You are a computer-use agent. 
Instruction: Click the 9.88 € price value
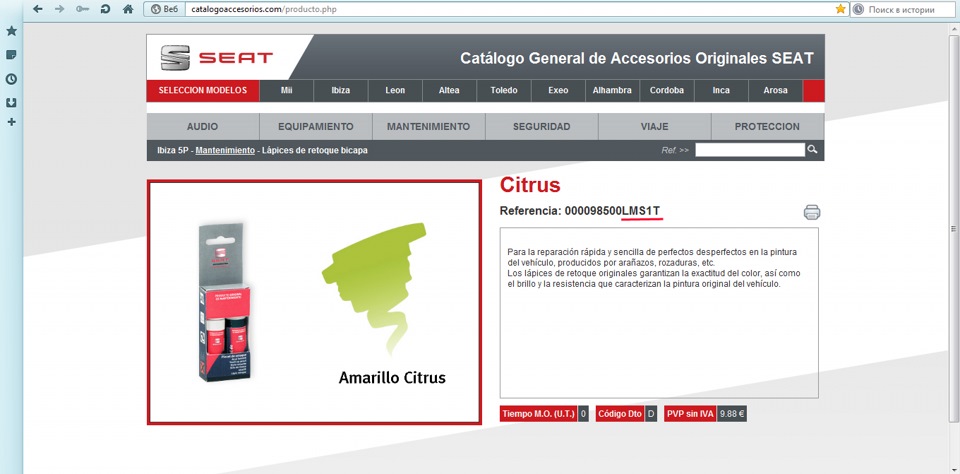732,414
